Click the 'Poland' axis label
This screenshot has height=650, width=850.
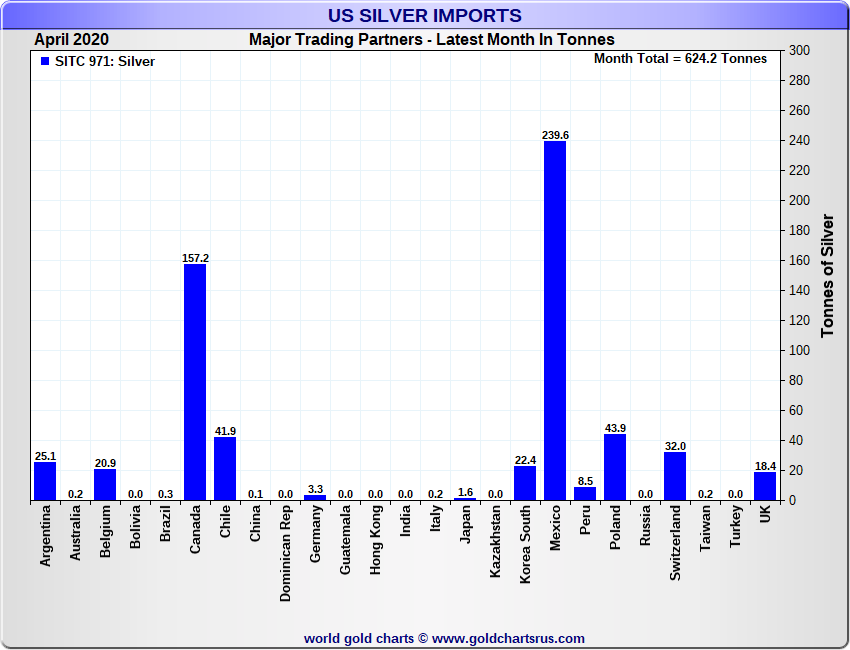click(x=615, y=527)
